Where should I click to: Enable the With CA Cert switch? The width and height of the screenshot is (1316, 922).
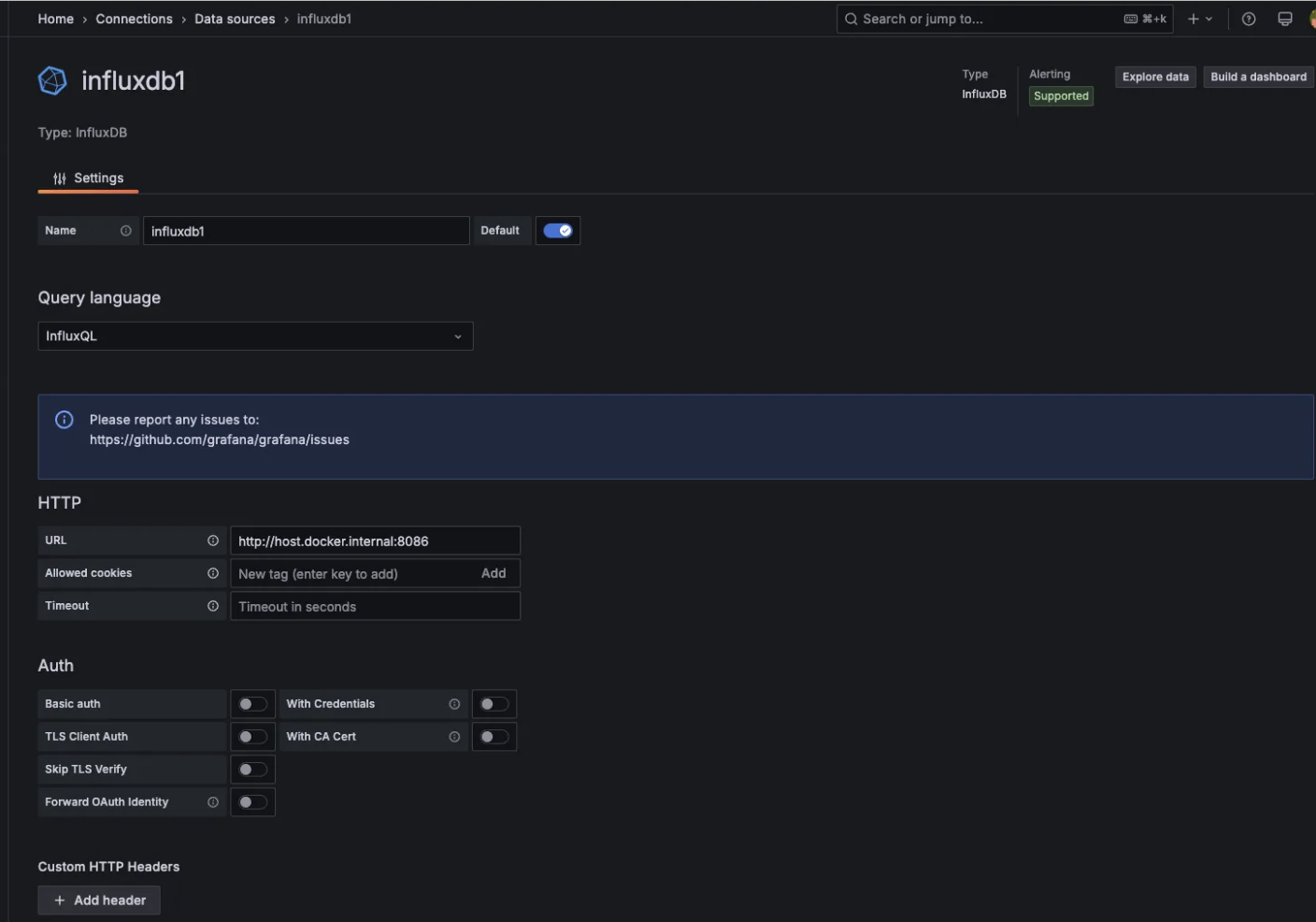[x=494, y=737]
